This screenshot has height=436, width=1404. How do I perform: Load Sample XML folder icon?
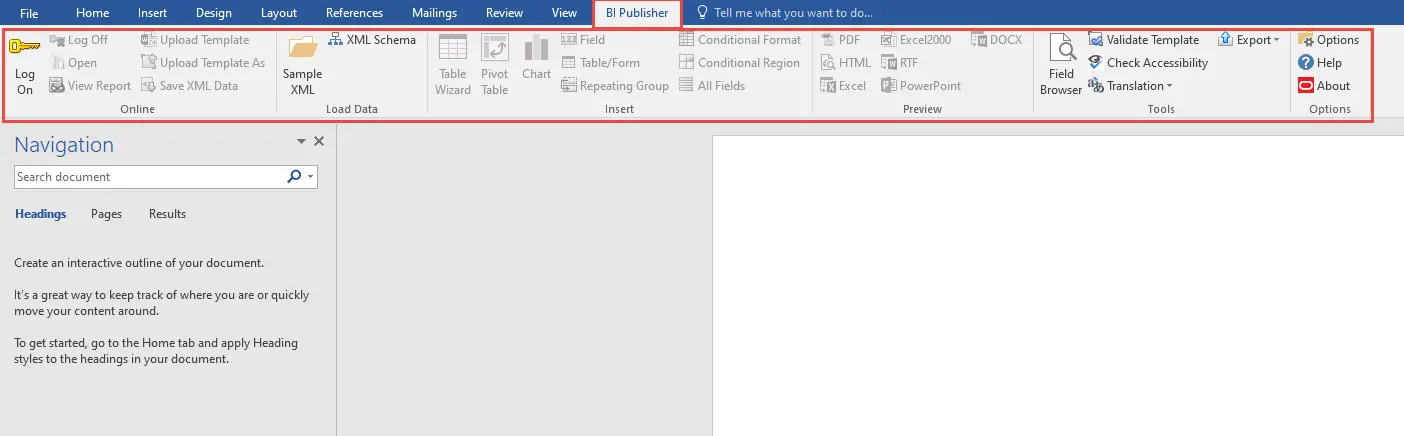click(302, 47)
